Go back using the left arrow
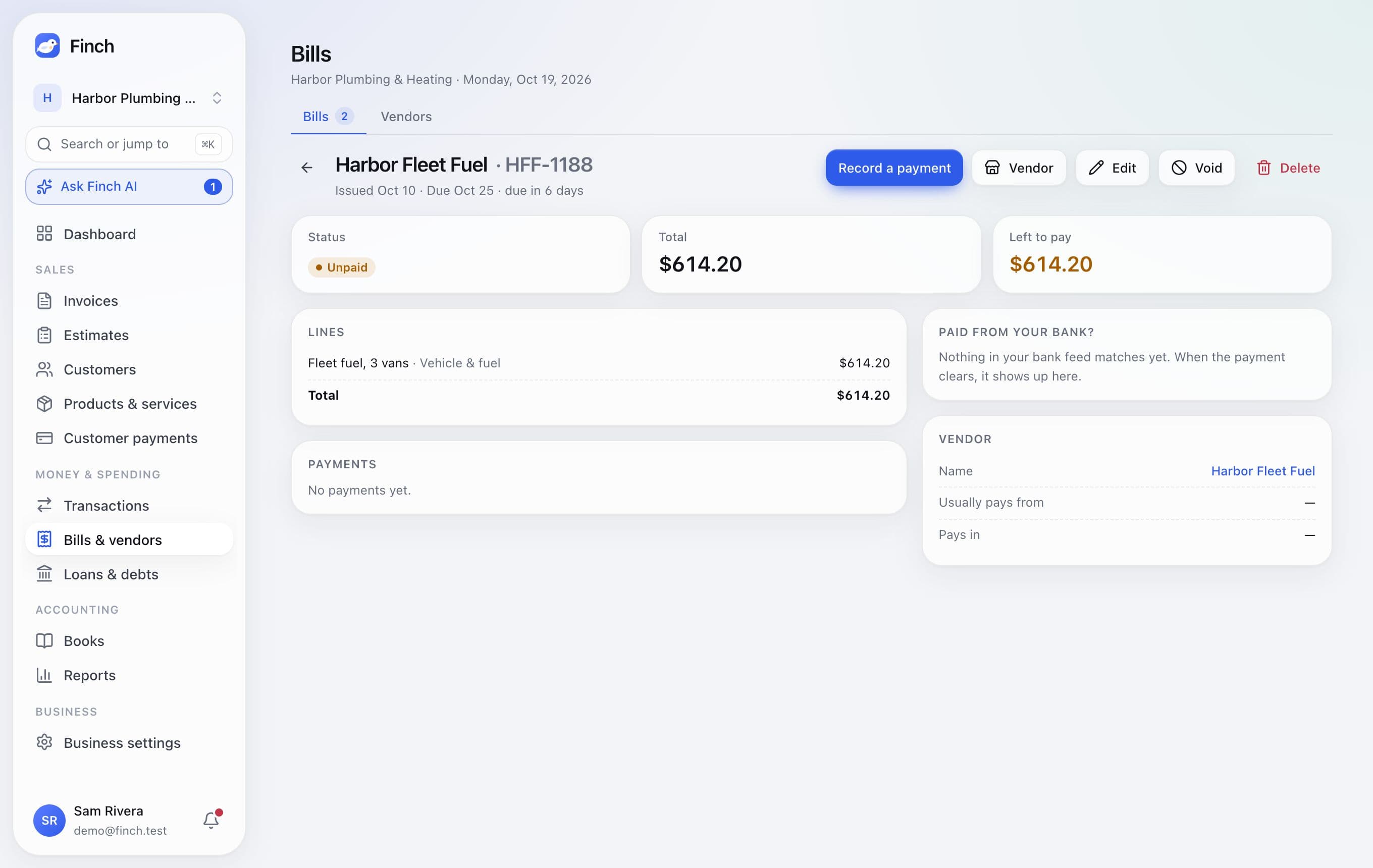 tap(307, 168)
